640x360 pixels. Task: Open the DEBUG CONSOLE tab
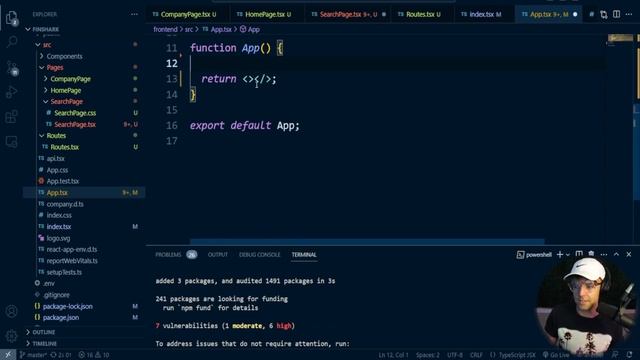click(260, 255)
